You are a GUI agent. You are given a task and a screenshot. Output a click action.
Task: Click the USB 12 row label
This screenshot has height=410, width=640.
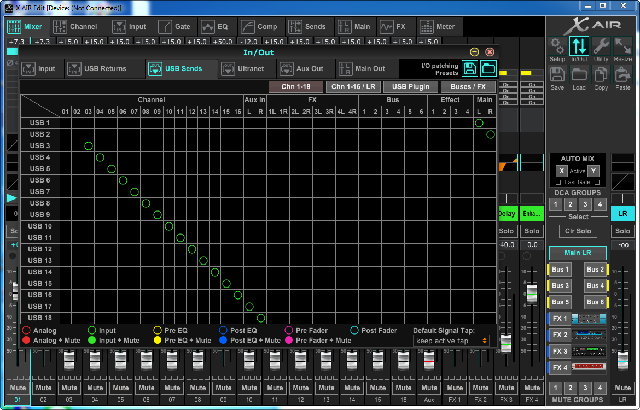(x=40, y=249)
